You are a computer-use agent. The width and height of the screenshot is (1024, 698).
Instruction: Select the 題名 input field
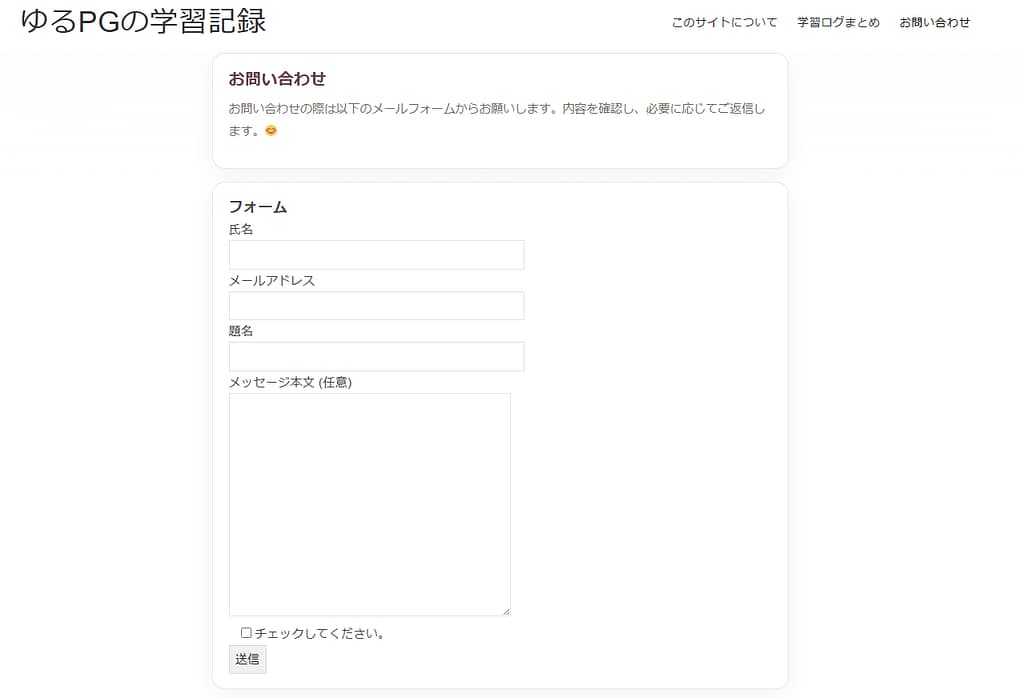376,357
